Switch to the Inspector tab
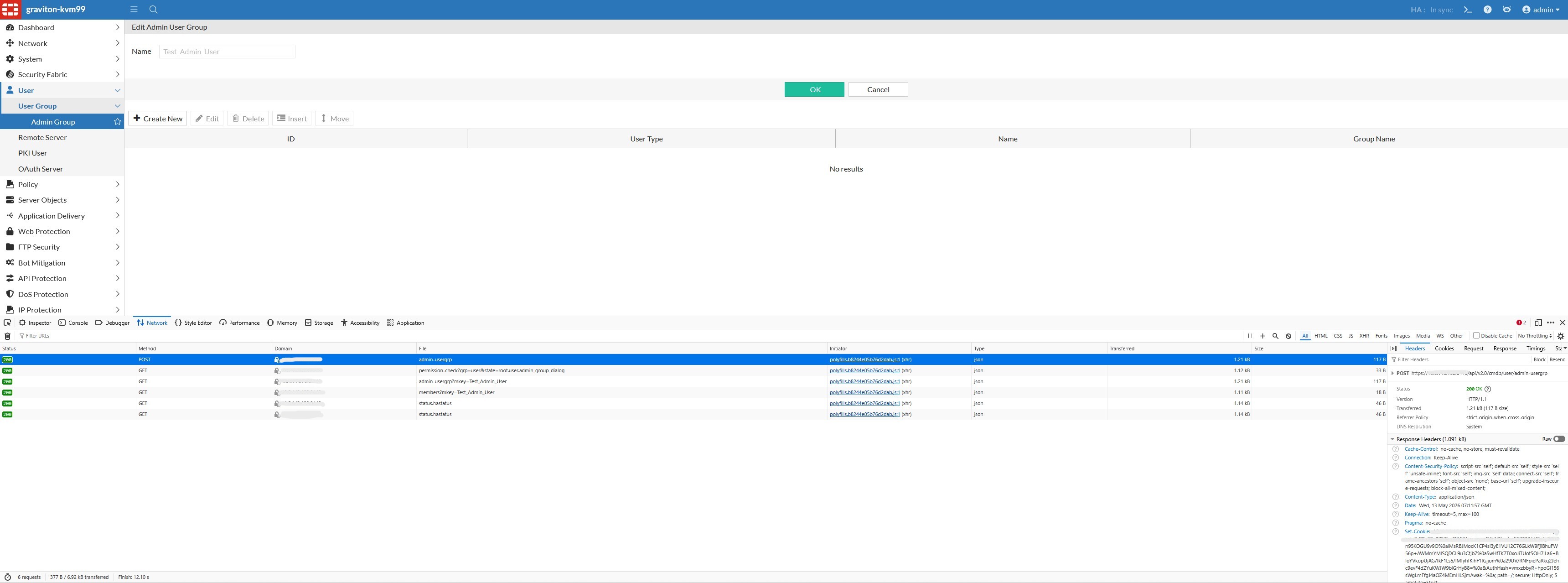Screen dimensions: 1568x583 (x=35, y=323)
